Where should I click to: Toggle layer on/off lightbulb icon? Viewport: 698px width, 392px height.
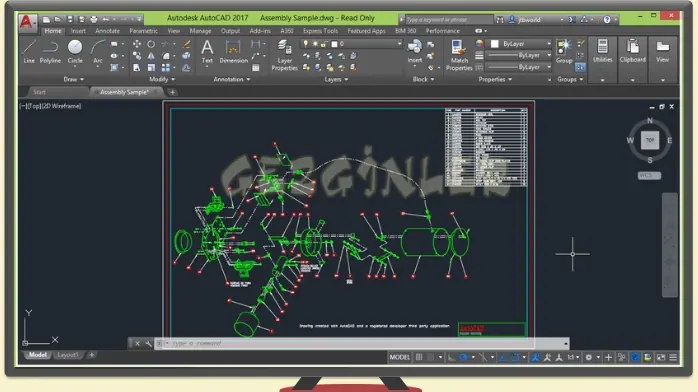(306, 44)
